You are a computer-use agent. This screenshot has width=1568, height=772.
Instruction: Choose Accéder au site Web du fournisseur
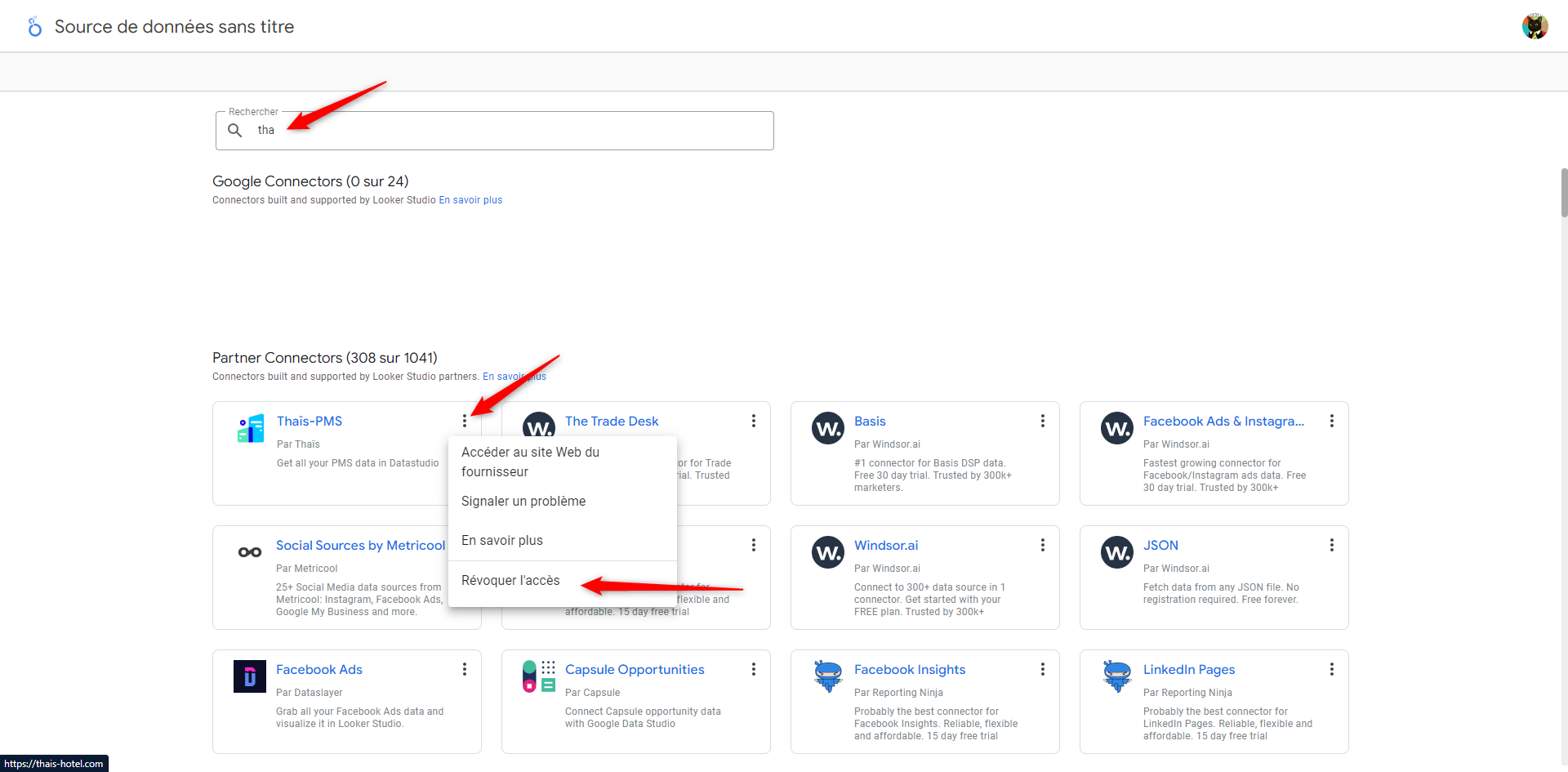tap(563, 462)
